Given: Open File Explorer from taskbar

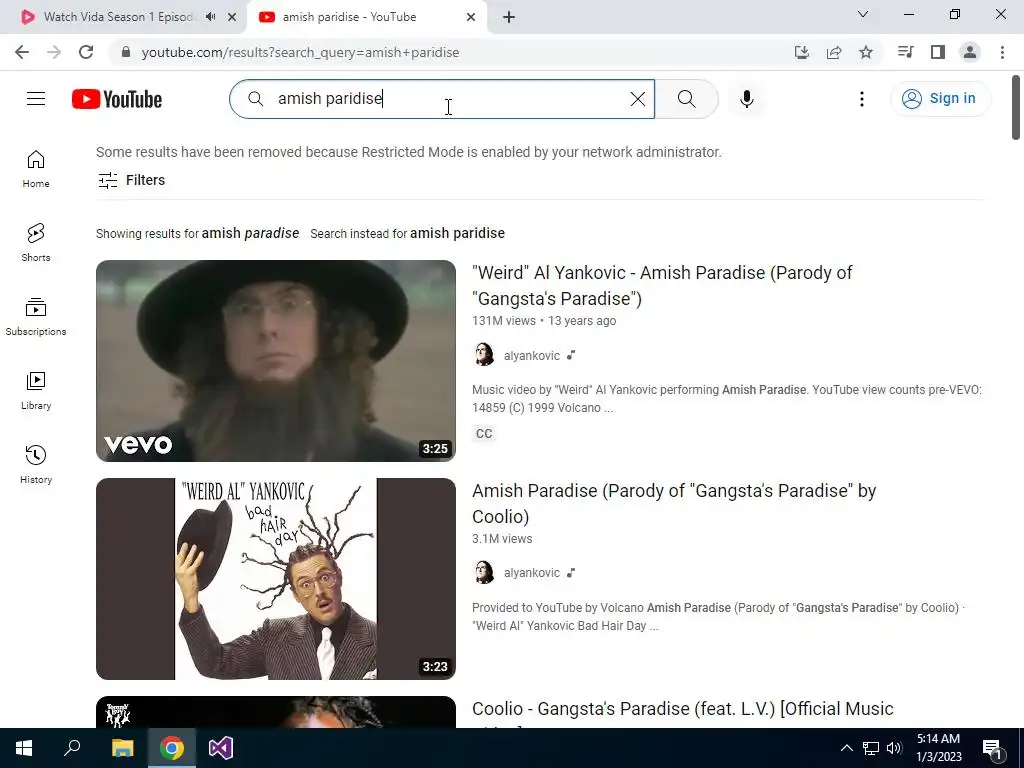Looking at the screenshot, I should [x=122, y=748].
